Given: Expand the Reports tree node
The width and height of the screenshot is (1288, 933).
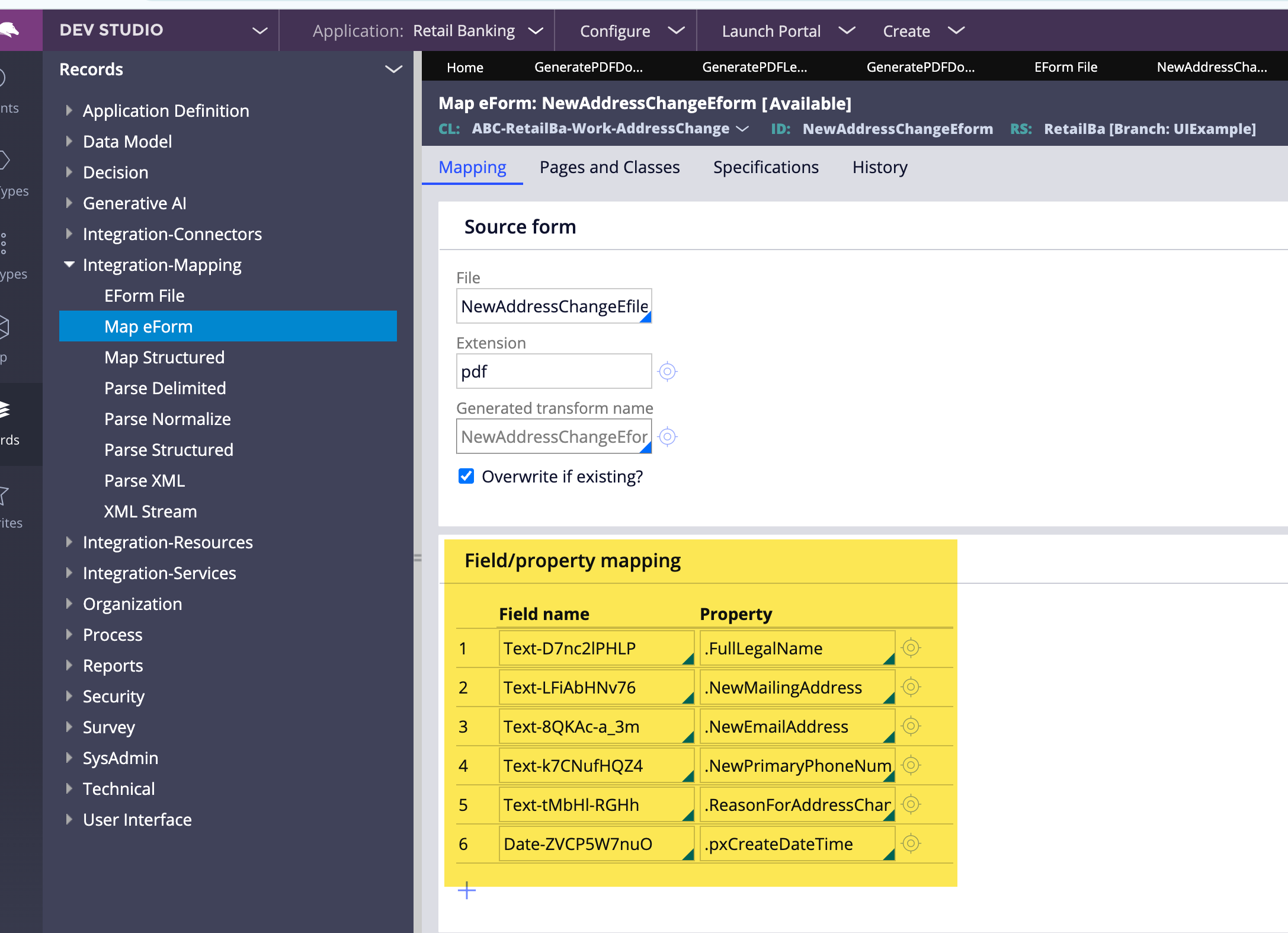Looking at the screenshot, I should (x=69, y=665).
